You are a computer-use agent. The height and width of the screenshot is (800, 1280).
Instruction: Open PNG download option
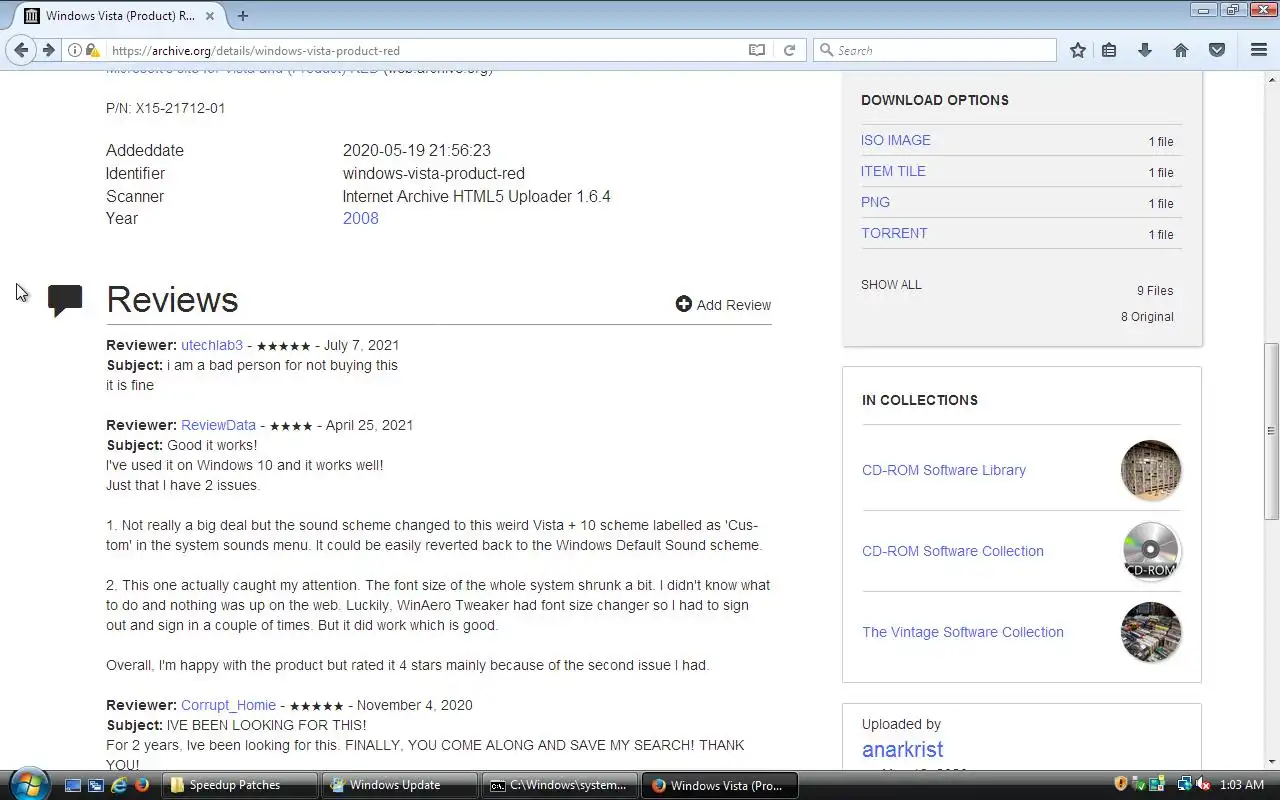[875, 202]
